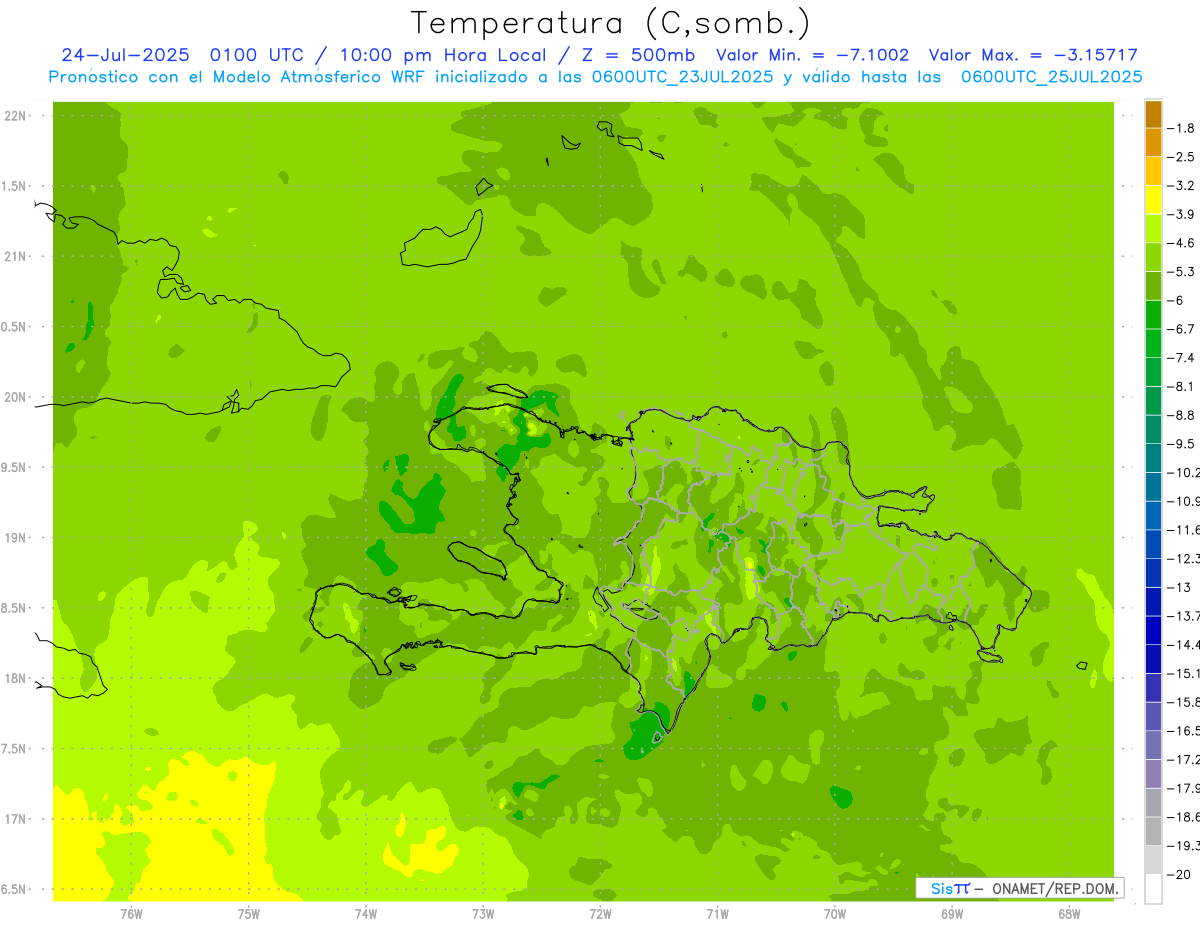
Task: Click the "18N" latitude label
Action: 15,678
